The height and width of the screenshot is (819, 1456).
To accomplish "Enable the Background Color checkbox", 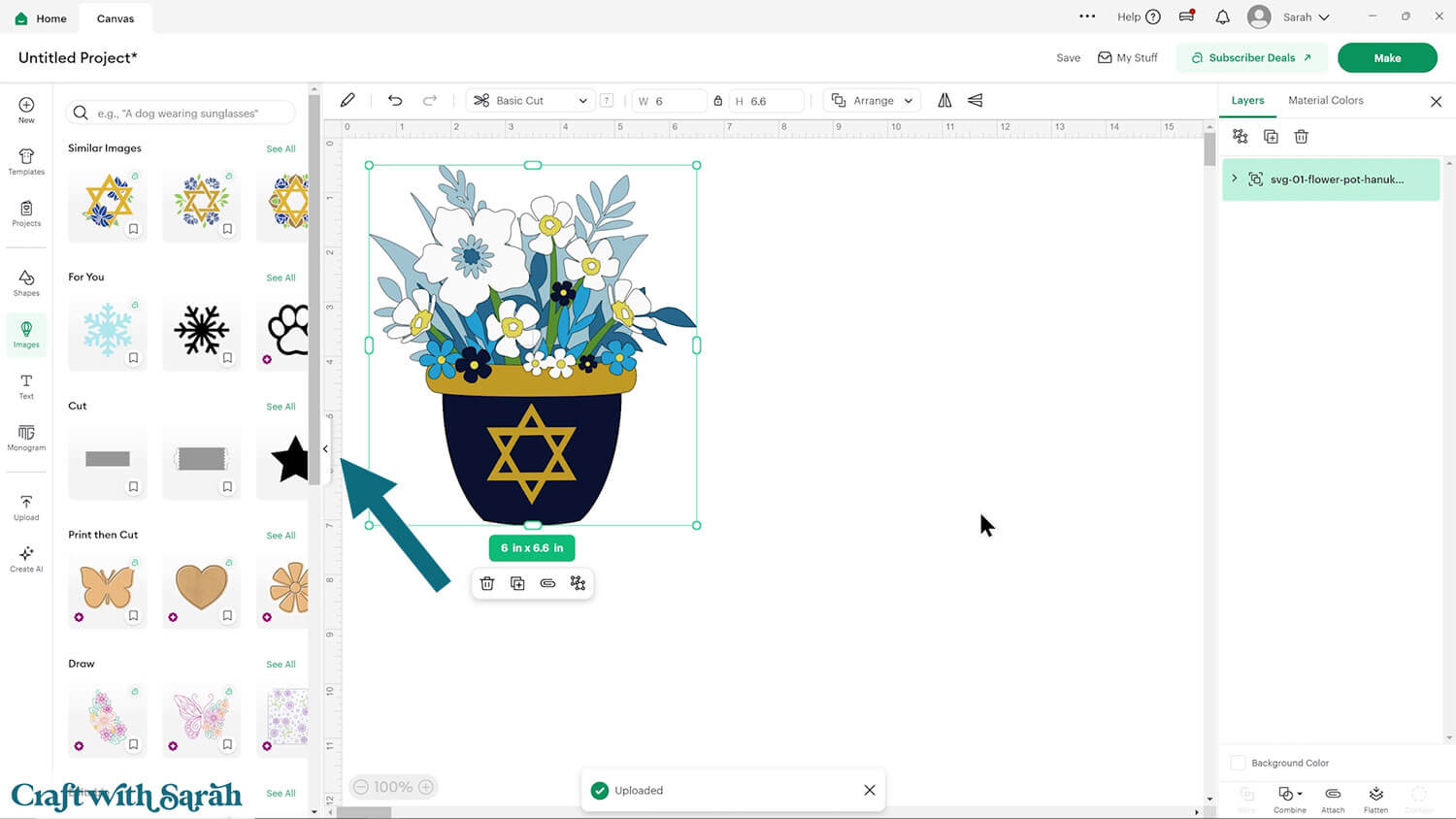I will 1238,763.
